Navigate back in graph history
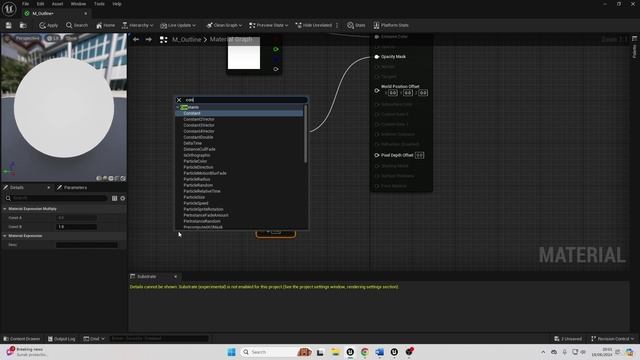 pyautogui.click(x=136, y=40)
